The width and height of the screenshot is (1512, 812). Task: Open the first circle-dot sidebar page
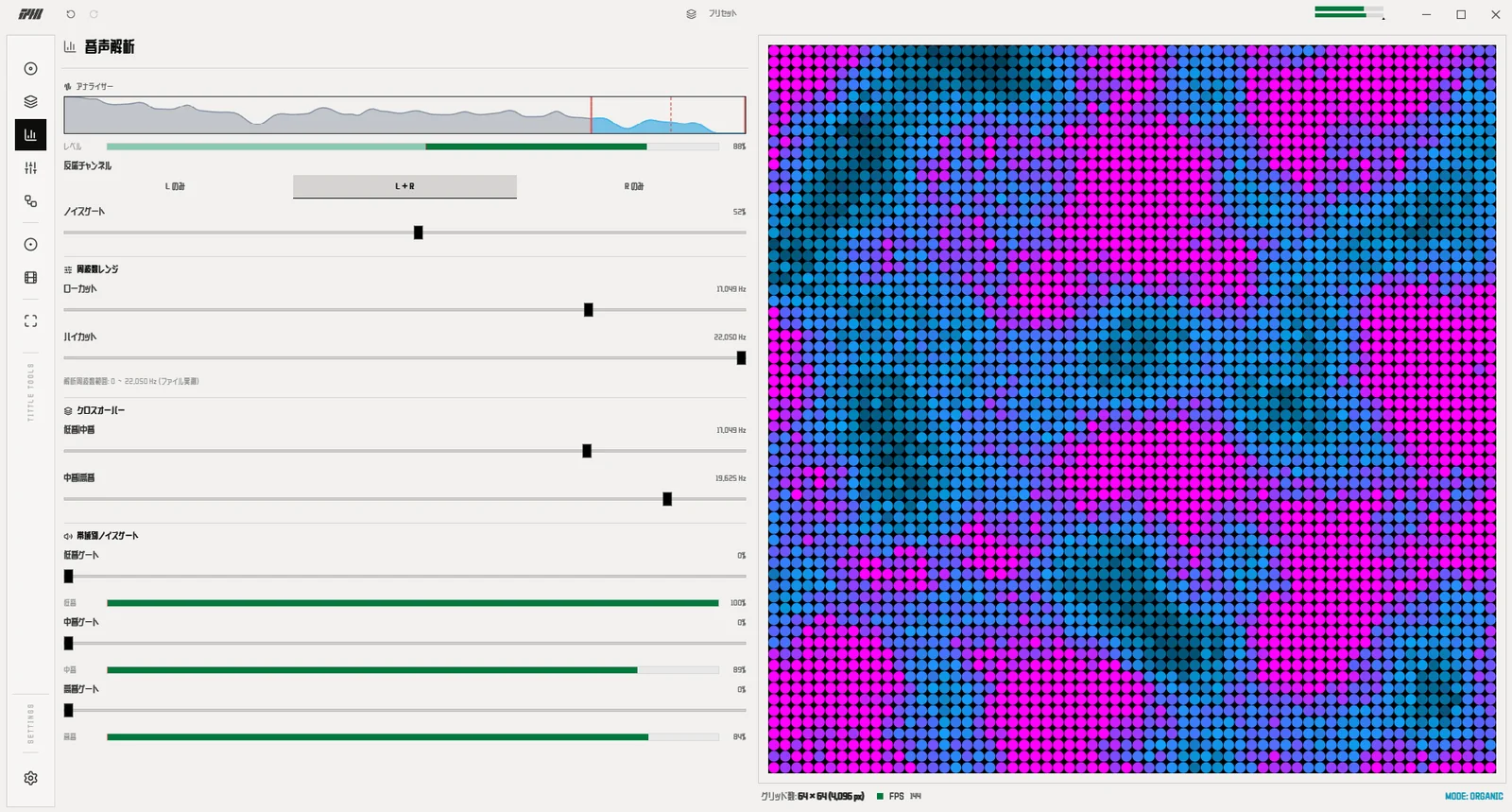click(30, 69)
